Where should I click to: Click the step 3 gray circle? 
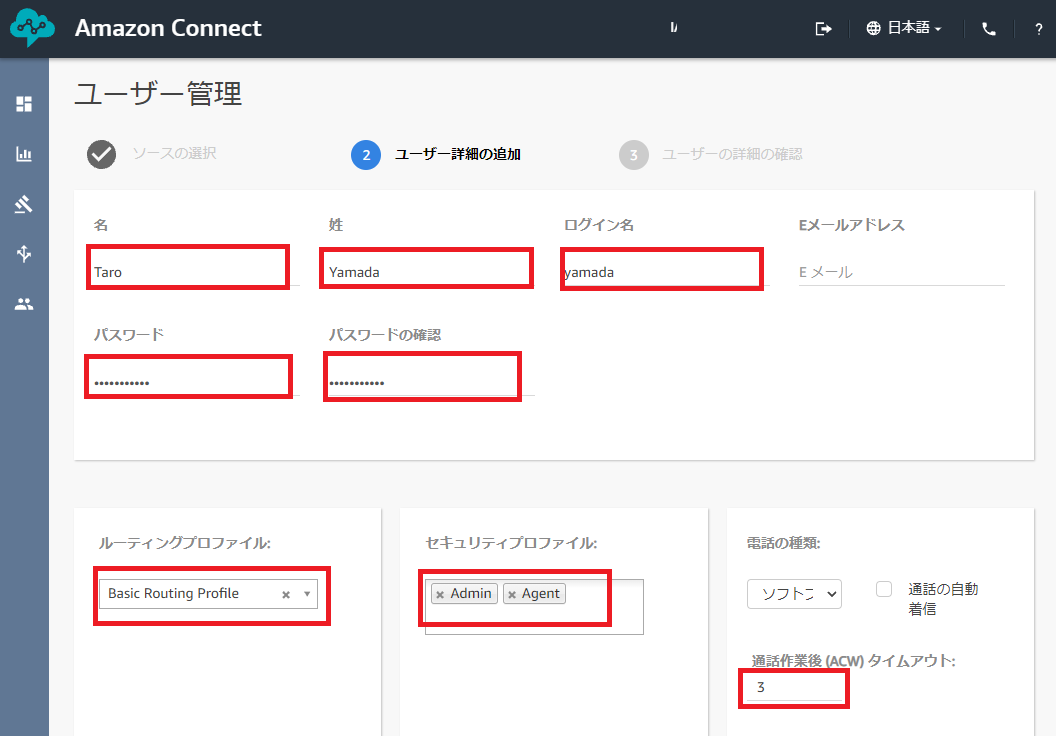634,155
